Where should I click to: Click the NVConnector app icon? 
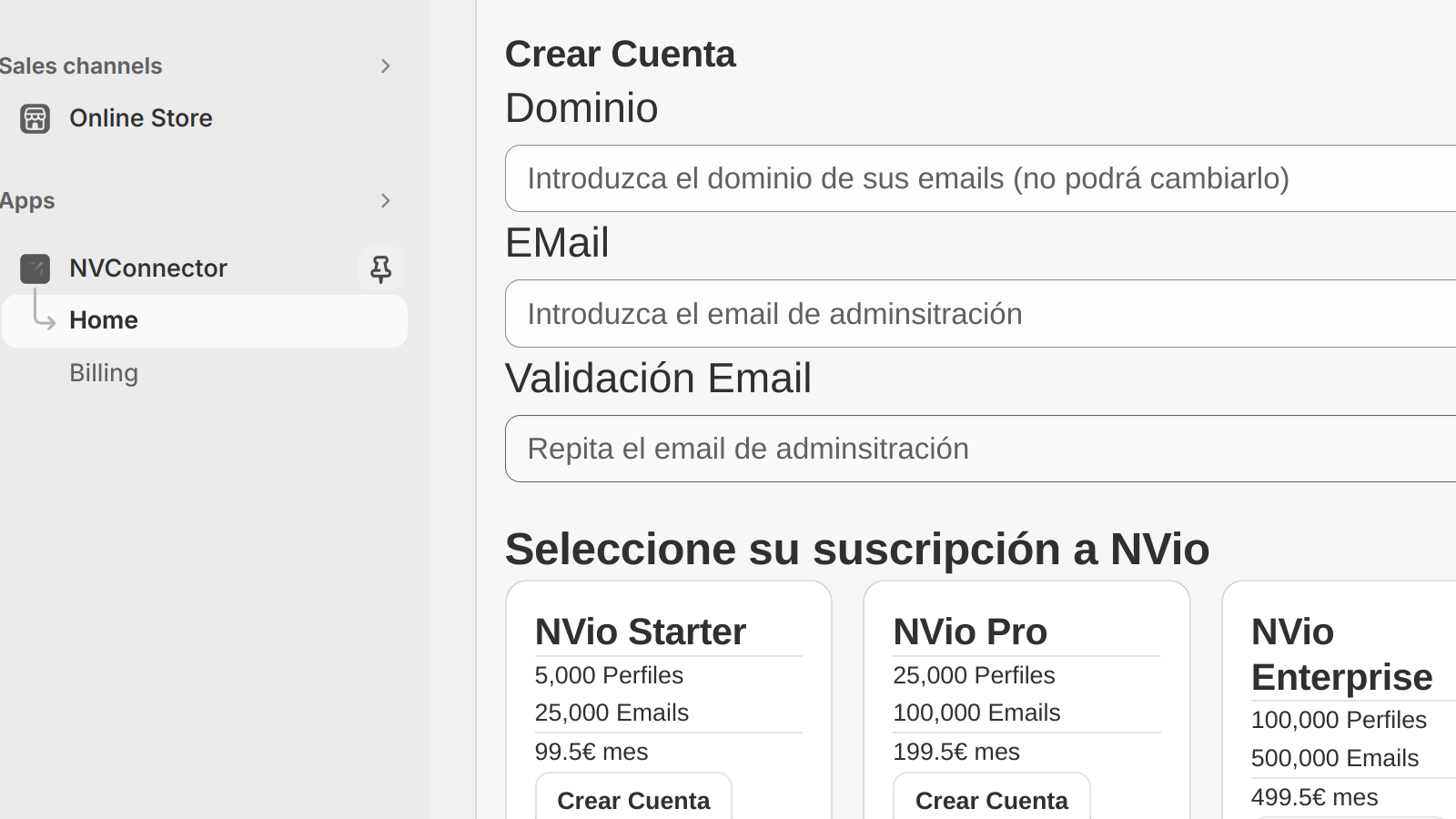point(35,268)
